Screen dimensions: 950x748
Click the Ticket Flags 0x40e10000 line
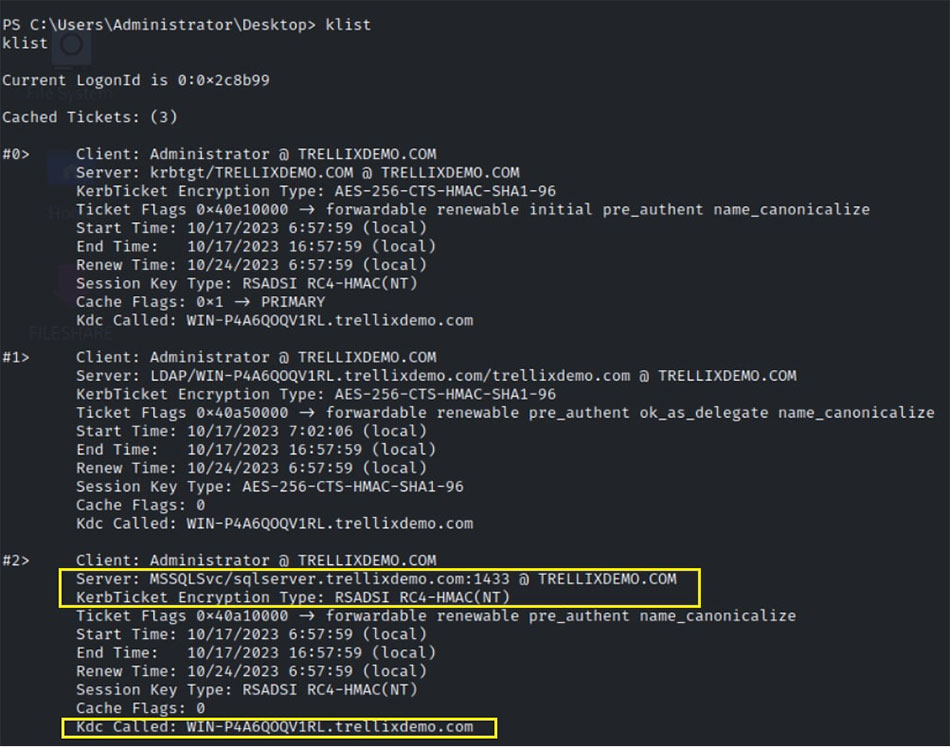pyautogui.click(x=473, y=210)
